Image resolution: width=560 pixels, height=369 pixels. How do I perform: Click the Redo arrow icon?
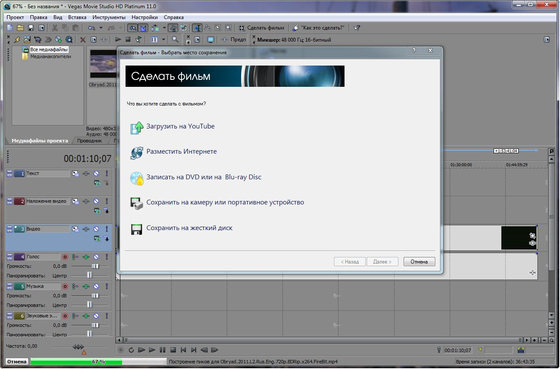point(111,28)
